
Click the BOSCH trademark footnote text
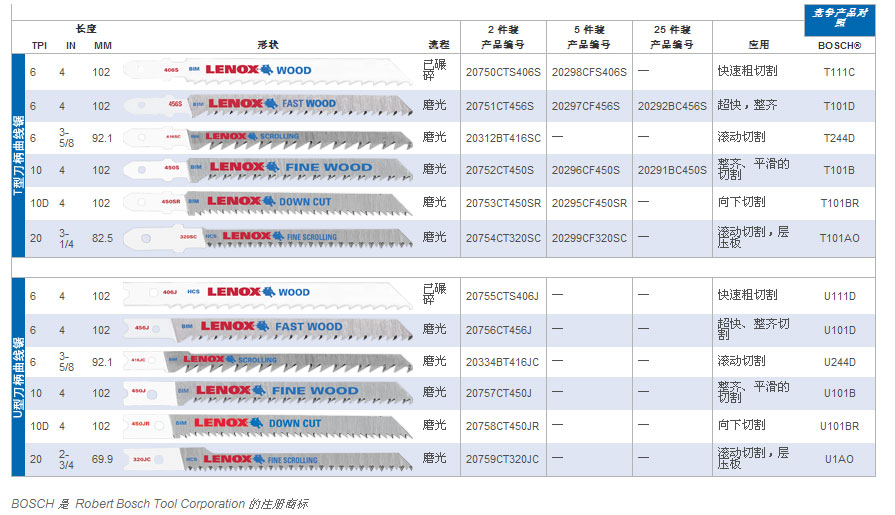point(160,504)
